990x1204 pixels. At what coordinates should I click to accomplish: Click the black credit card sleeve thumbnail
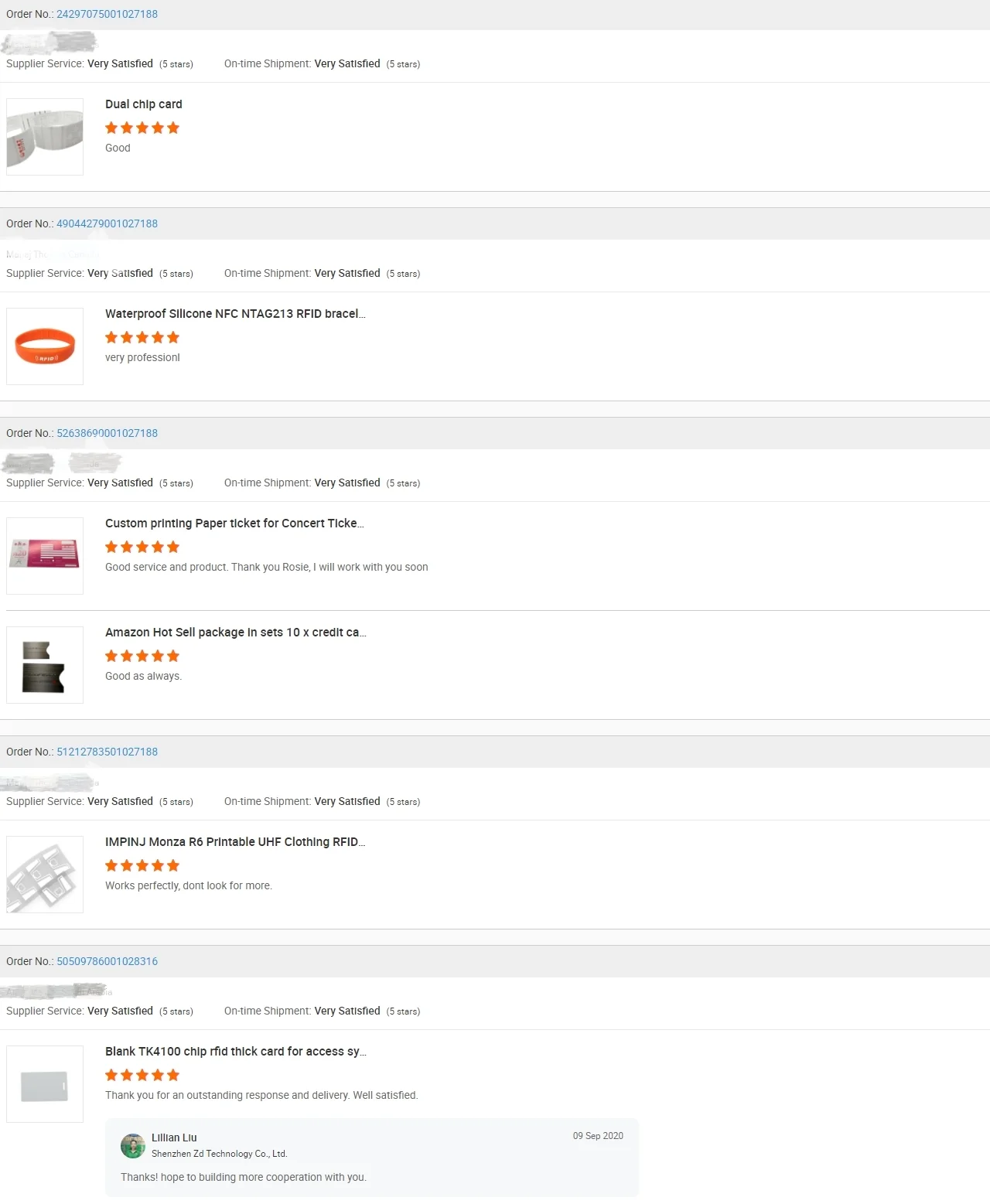pos(45,665)
